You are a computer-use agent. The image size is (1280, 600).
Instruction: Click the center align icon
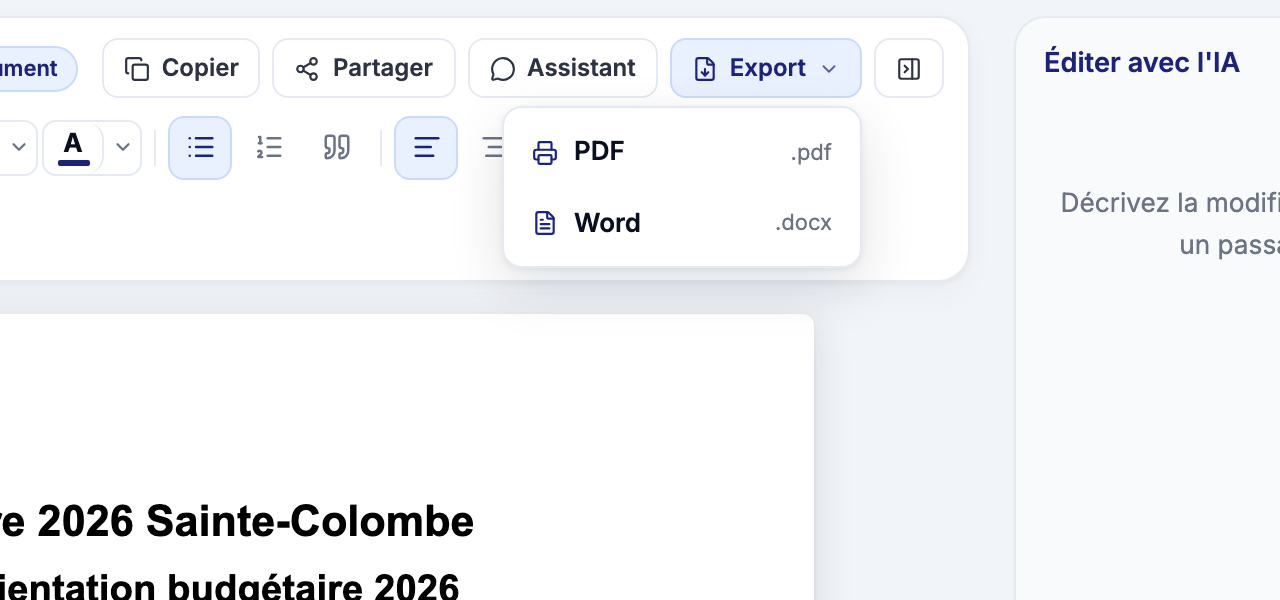493,148
